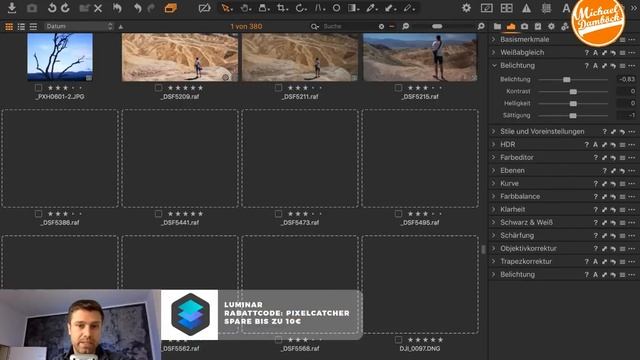Expand the Kurve panel
Screen dimensions: 640x360
[x=493, y=184]
